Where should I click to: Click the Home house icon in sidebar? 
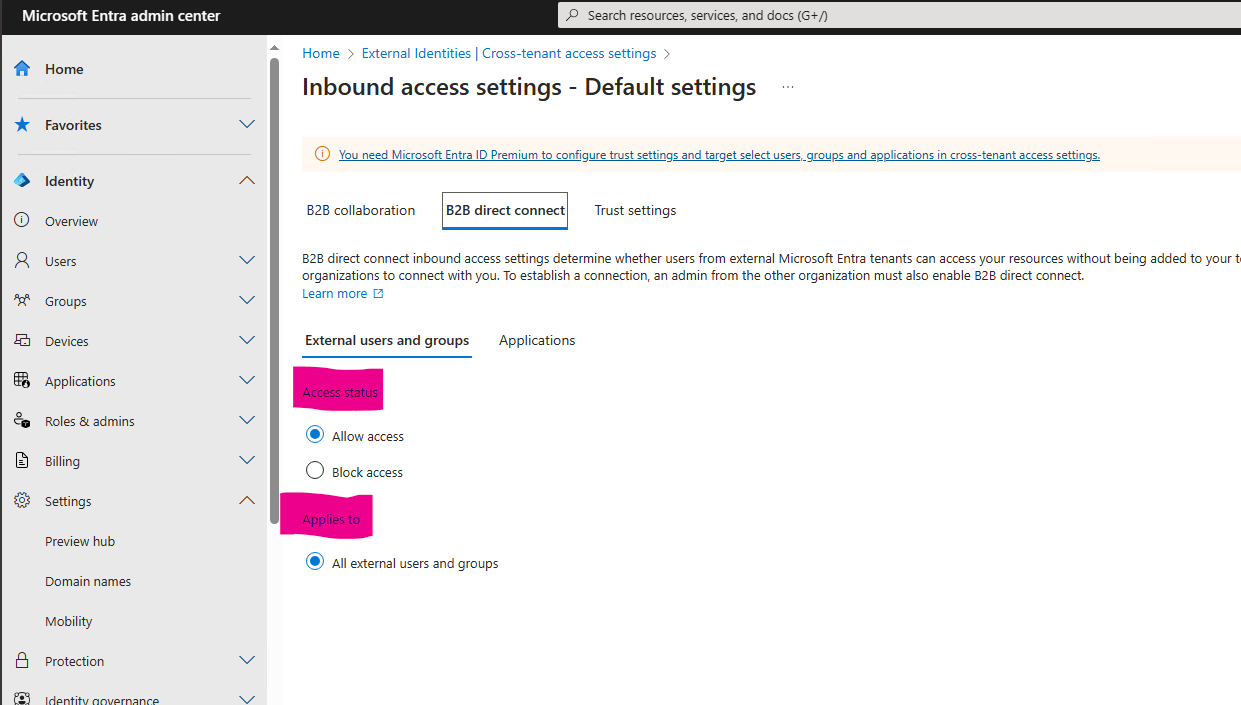22,69
